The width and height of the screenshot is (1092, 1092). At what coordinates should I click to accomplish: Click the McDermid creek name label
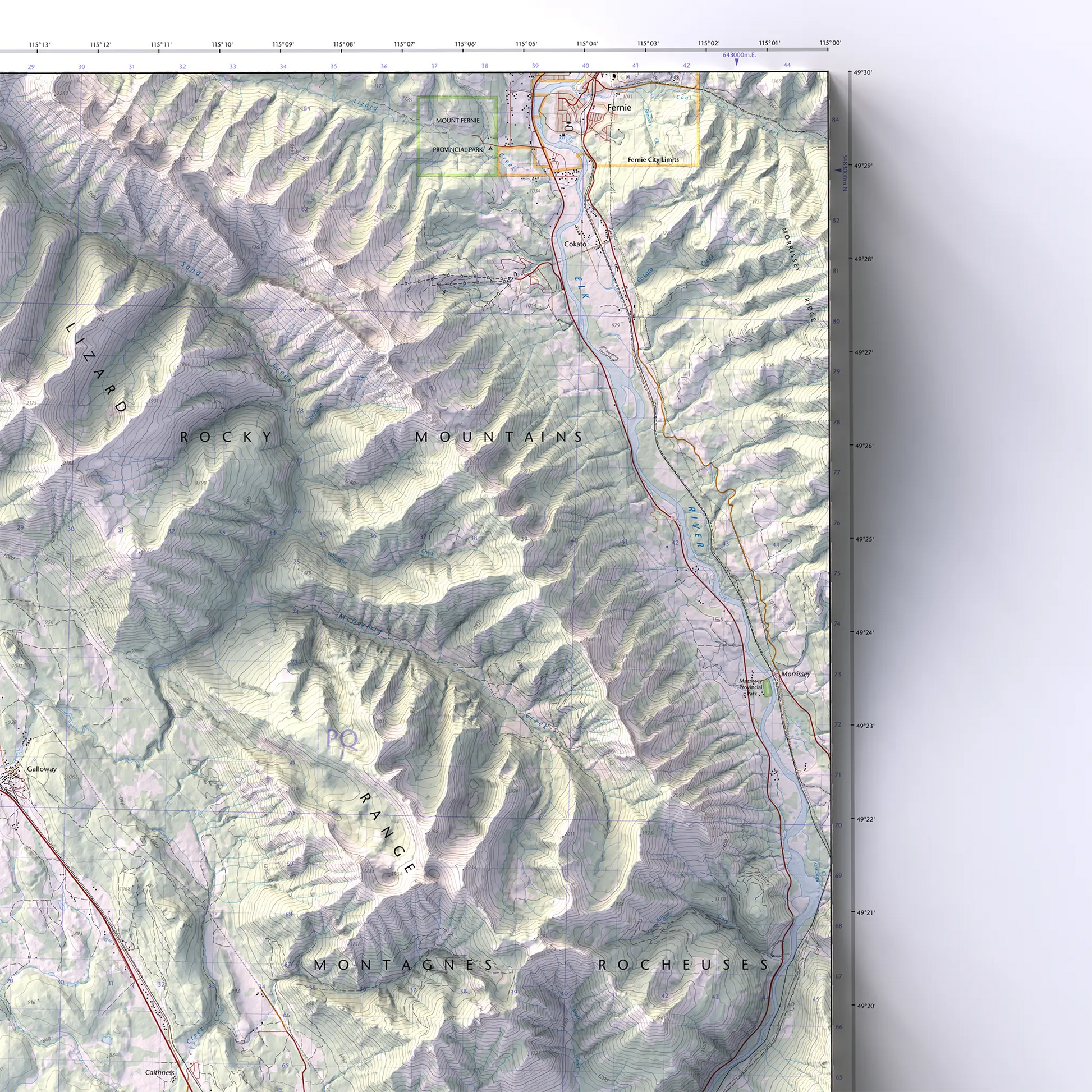pos(361,623)
